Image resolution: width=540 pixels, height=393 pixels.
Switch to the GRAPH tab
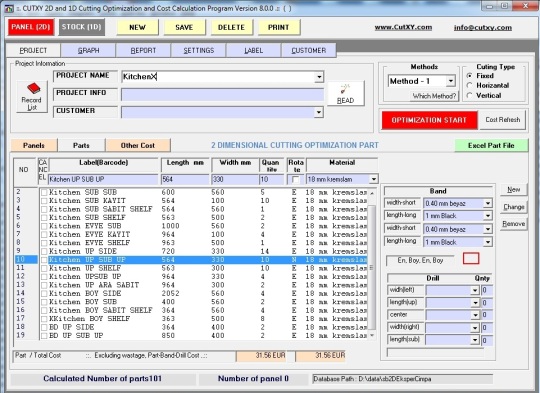(x=89, y=50)
